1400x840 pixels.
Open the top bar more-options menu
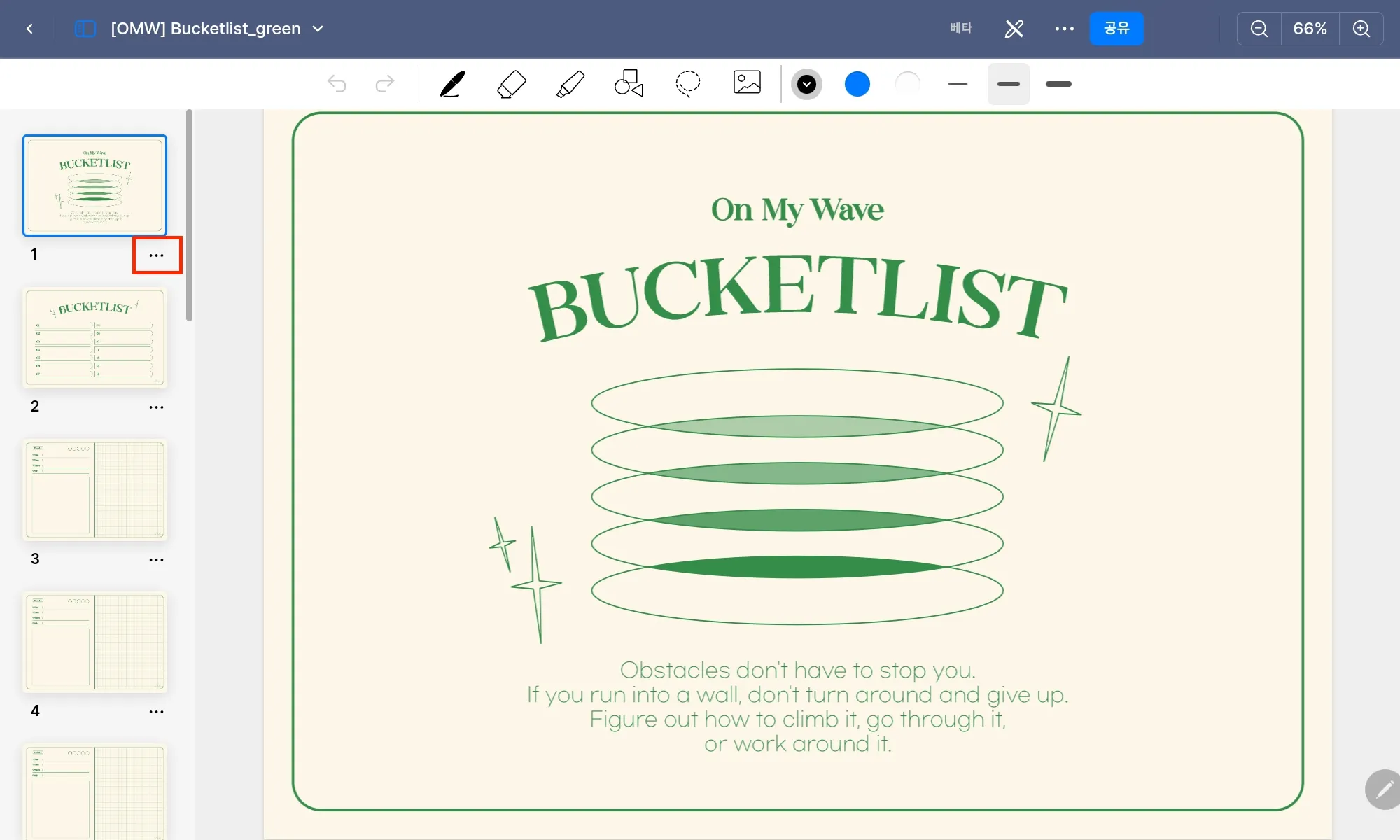tap(1064, 29)
